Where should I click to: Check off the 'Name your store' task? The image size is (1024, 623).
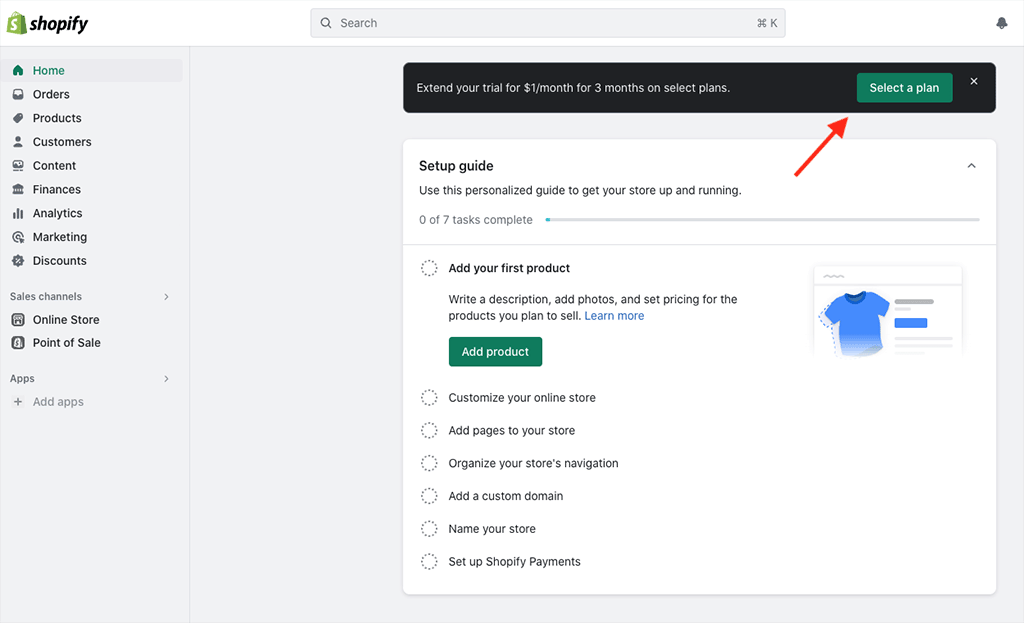pyautogui.click(x=429, y=528)
